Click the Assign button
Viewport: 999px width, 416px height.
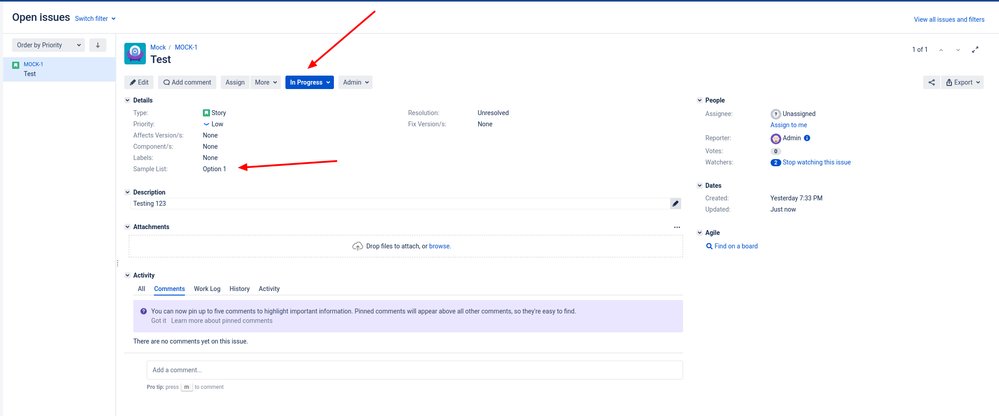[235, 82]
